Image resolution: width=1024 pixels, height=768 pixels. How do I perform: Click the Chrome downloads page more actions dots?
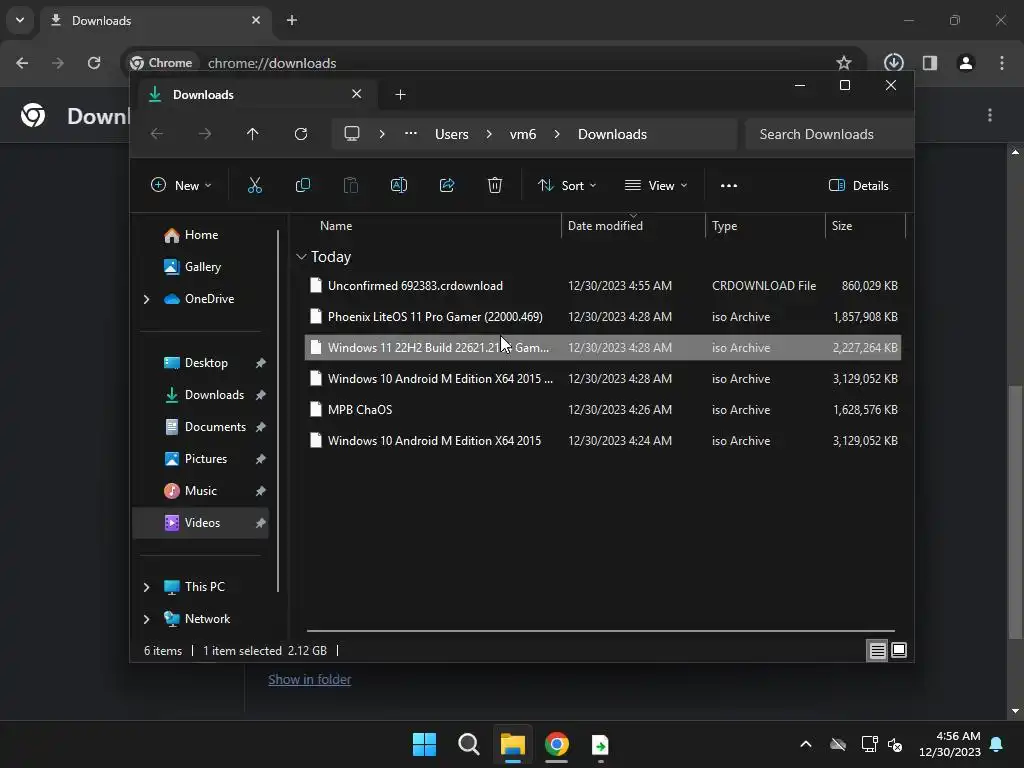tap(990, 116)
